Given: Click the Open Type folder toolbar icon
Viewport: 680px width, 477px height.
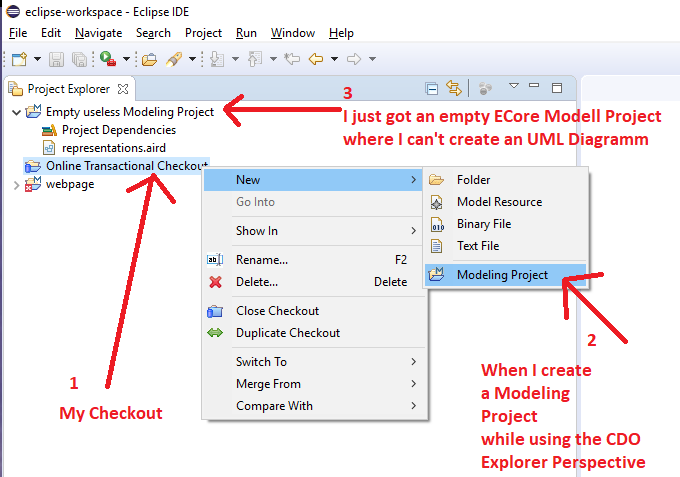Looking at the screenshot, I should point(149,59).
